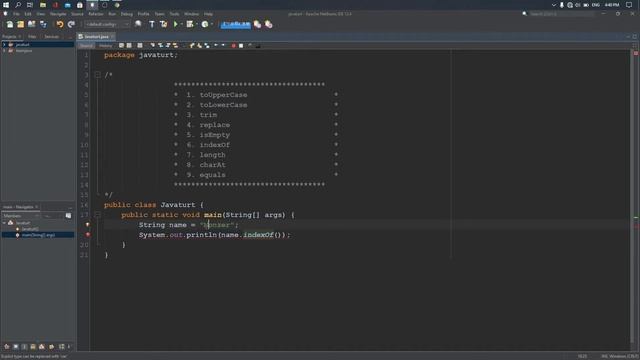640x360 pixels.
Task: Click the last icon in main toolbar
Action: [x=269, y=24]
